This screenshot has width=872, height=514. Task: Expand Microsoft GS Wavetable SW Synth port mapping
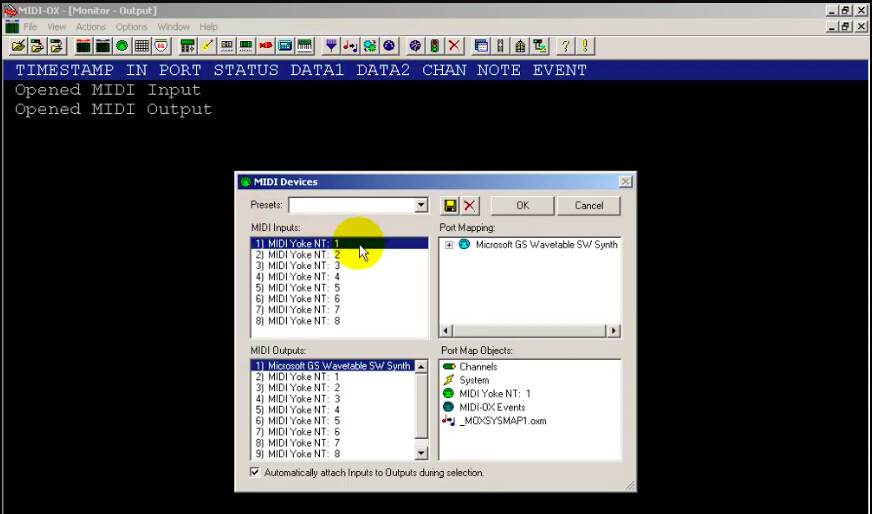click(x=449, y=244)
